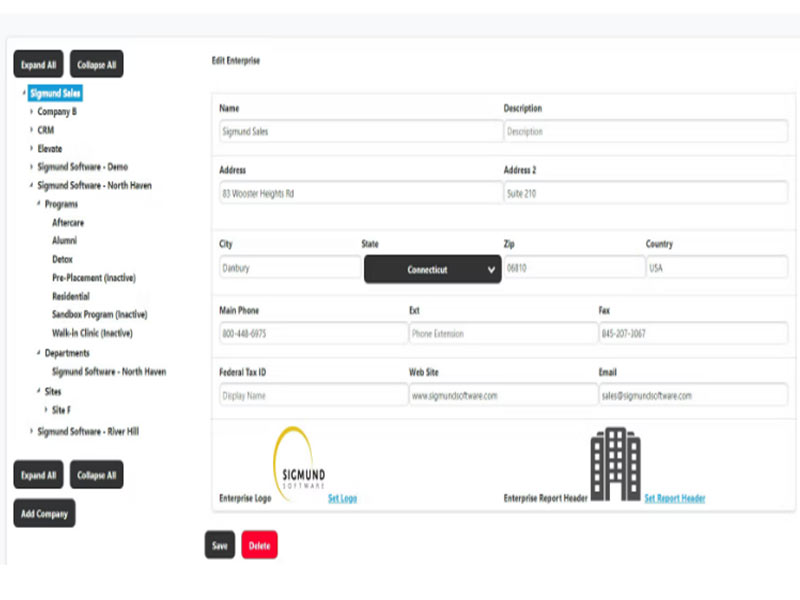Select North Haven under Departments
Screen dimensions: 800x600
109,371
